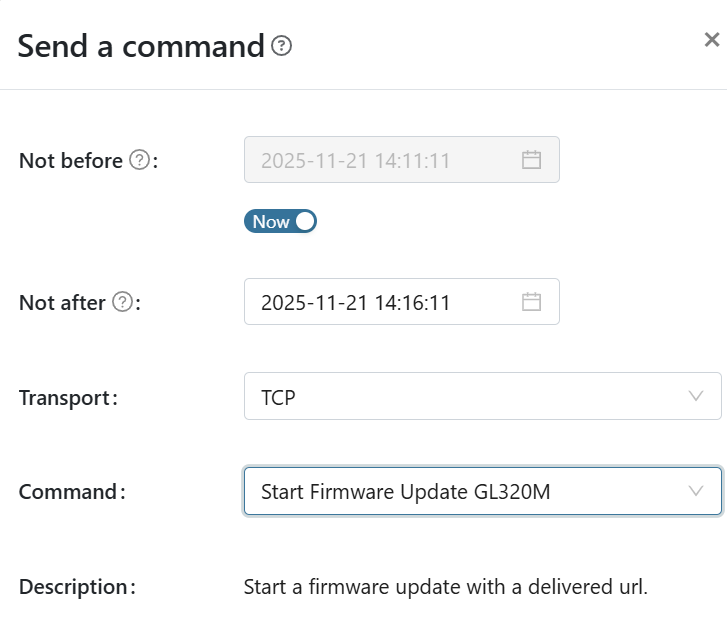Click the Not before help icon
Viewport: 727px width, 624px height.
tap(140, 160)
